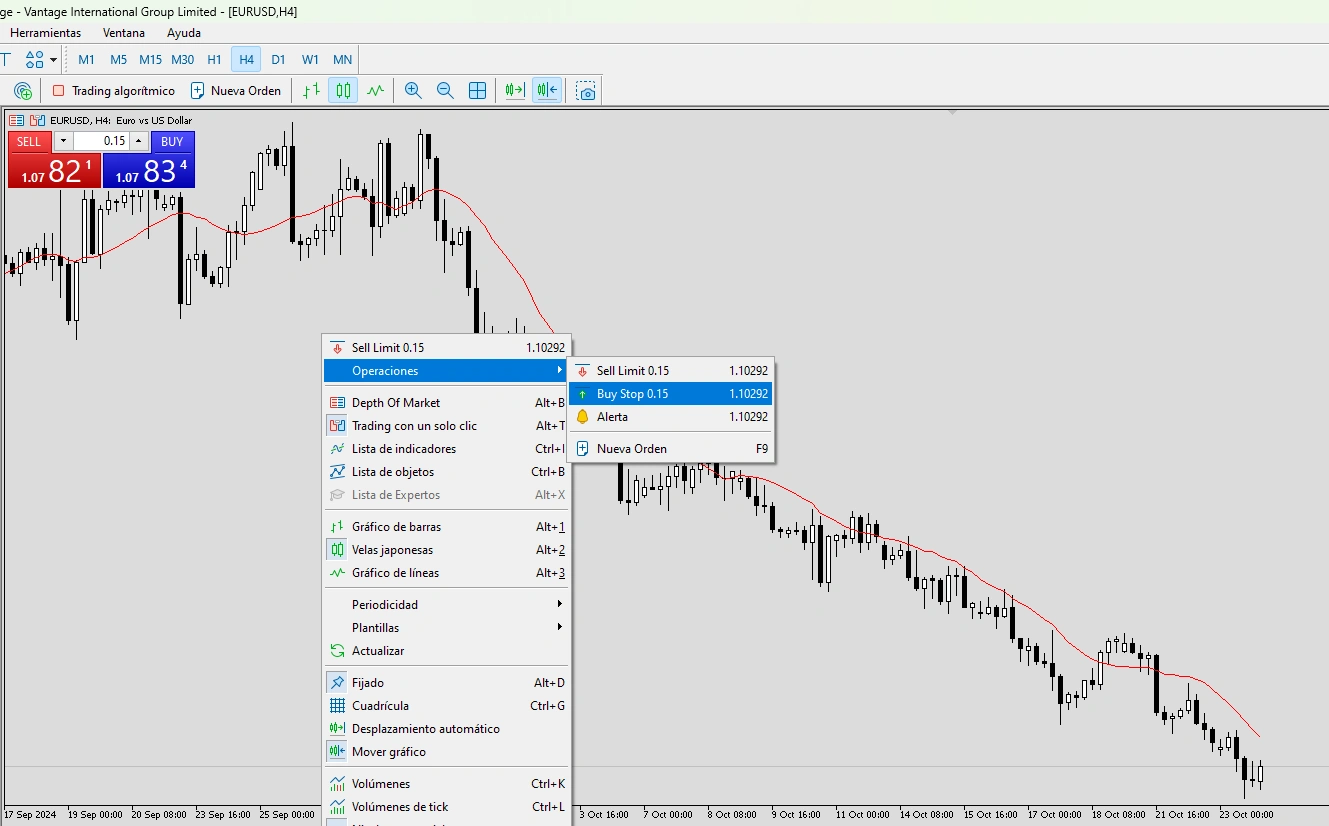The width and height of the screenshot is (1329, 826).
Task: Toggle Trading algorítmico on or off
Action: coord(113,91)
